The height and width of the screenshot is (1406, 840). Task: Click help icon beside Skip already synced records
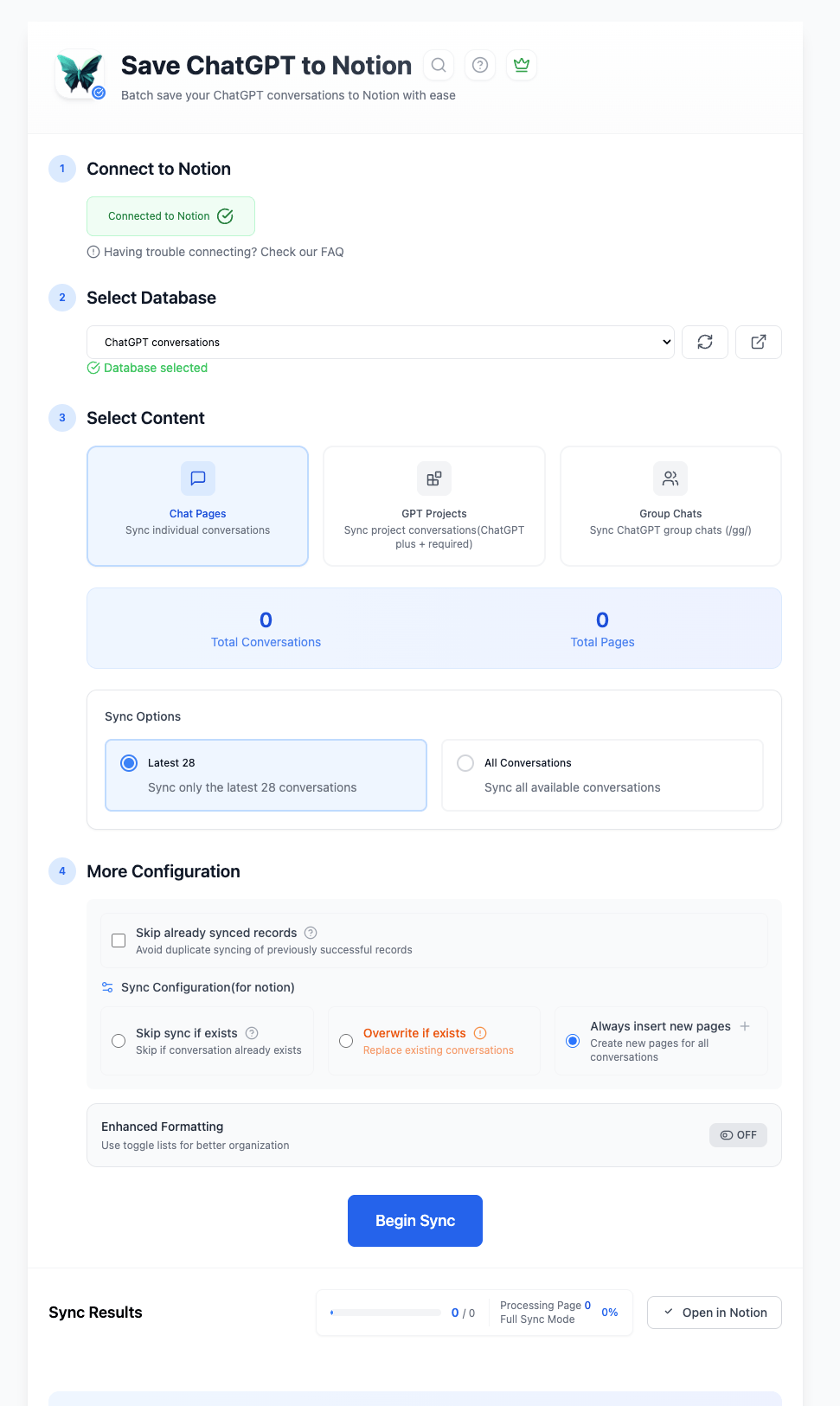pos(311,933)
